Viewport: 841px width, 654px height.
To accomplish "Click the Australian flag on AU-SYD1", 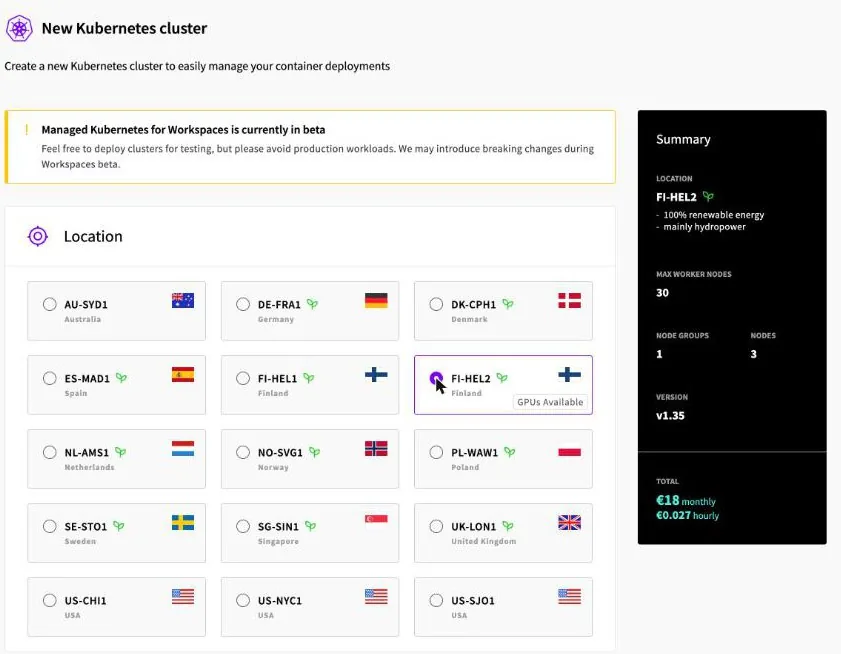I will click(x=183, y=300).
